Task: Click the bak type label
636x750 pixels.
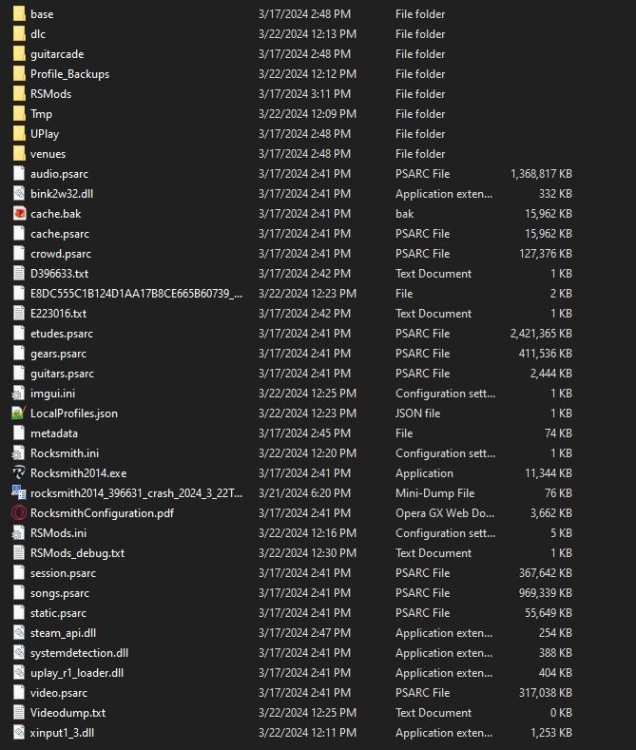Action: click(405, 213)
